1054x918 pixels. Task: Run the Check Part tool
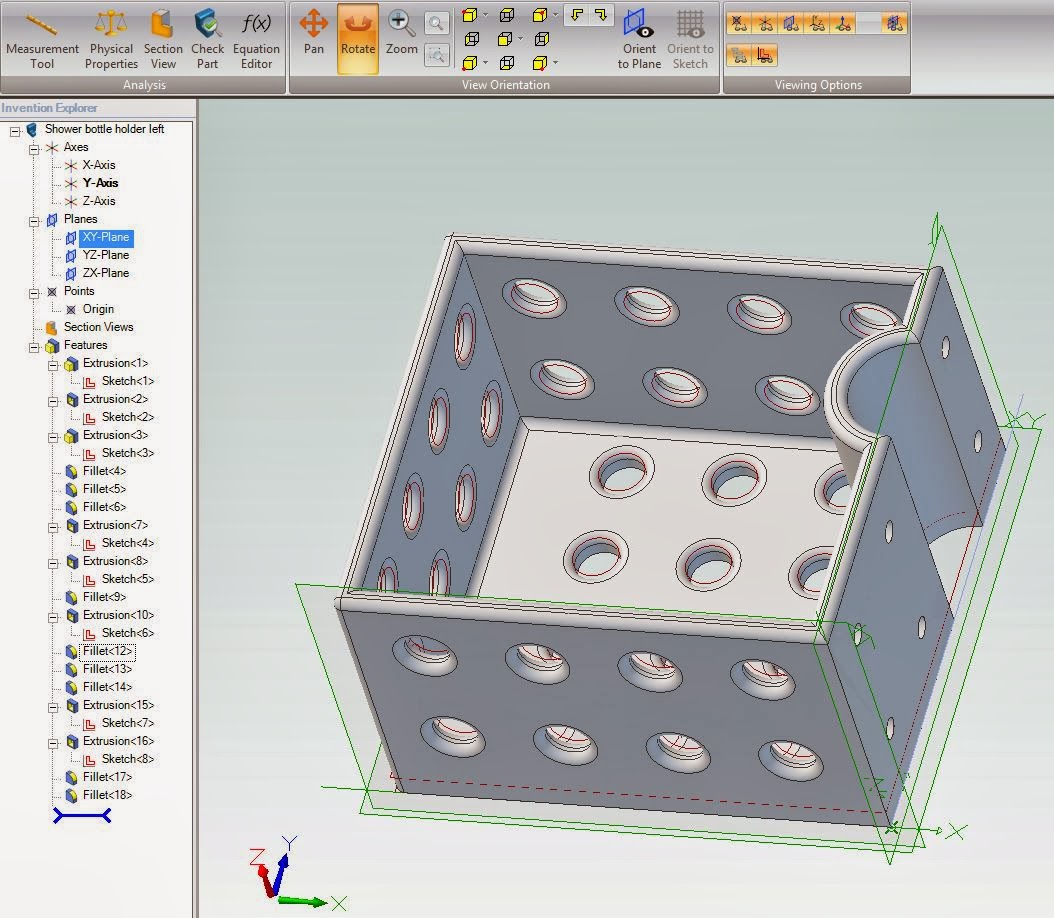(207, 40)
